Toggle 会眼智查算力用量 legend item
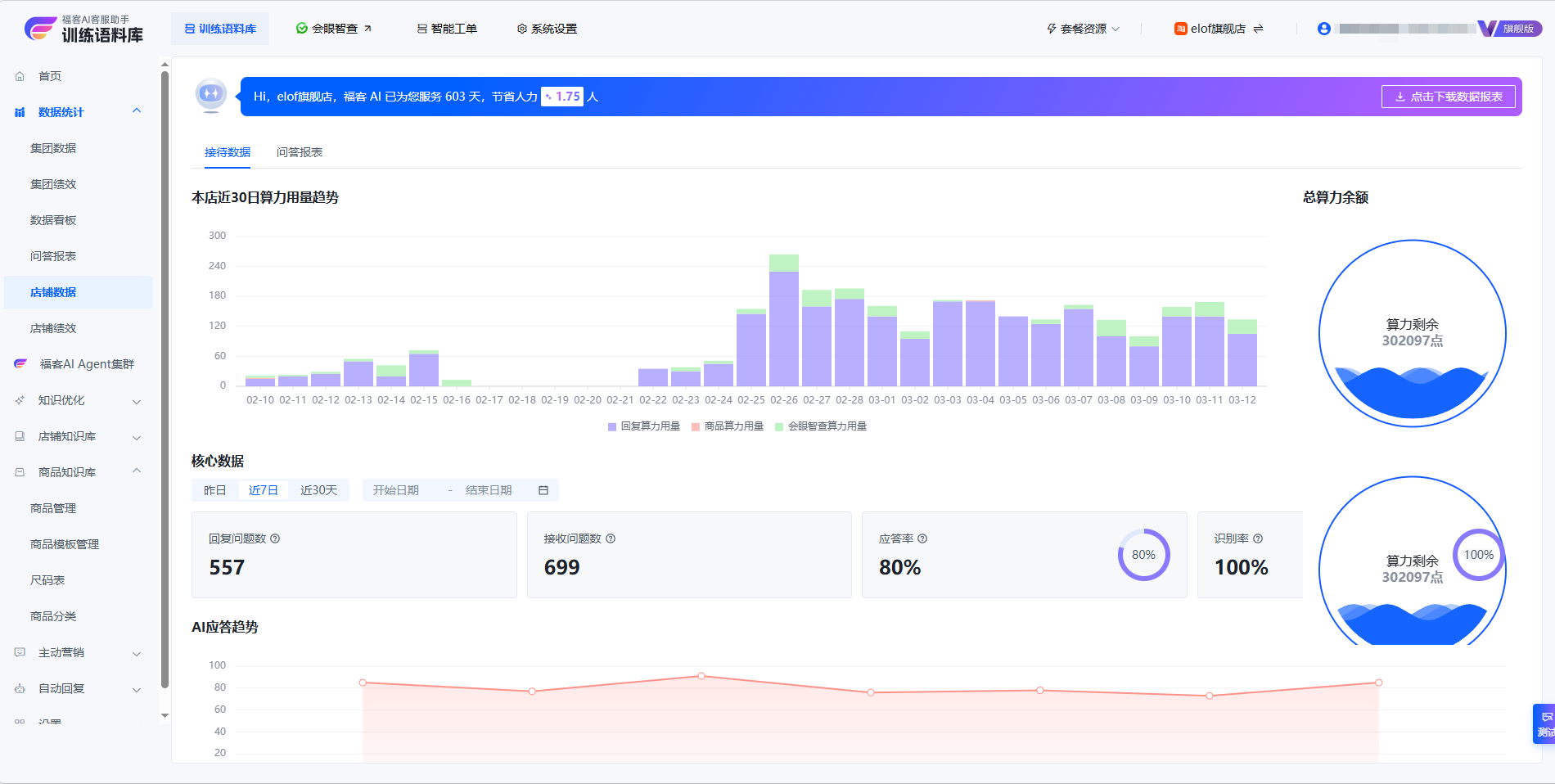The height and width of the screenshot is (784, 1555). pos(821,426)
